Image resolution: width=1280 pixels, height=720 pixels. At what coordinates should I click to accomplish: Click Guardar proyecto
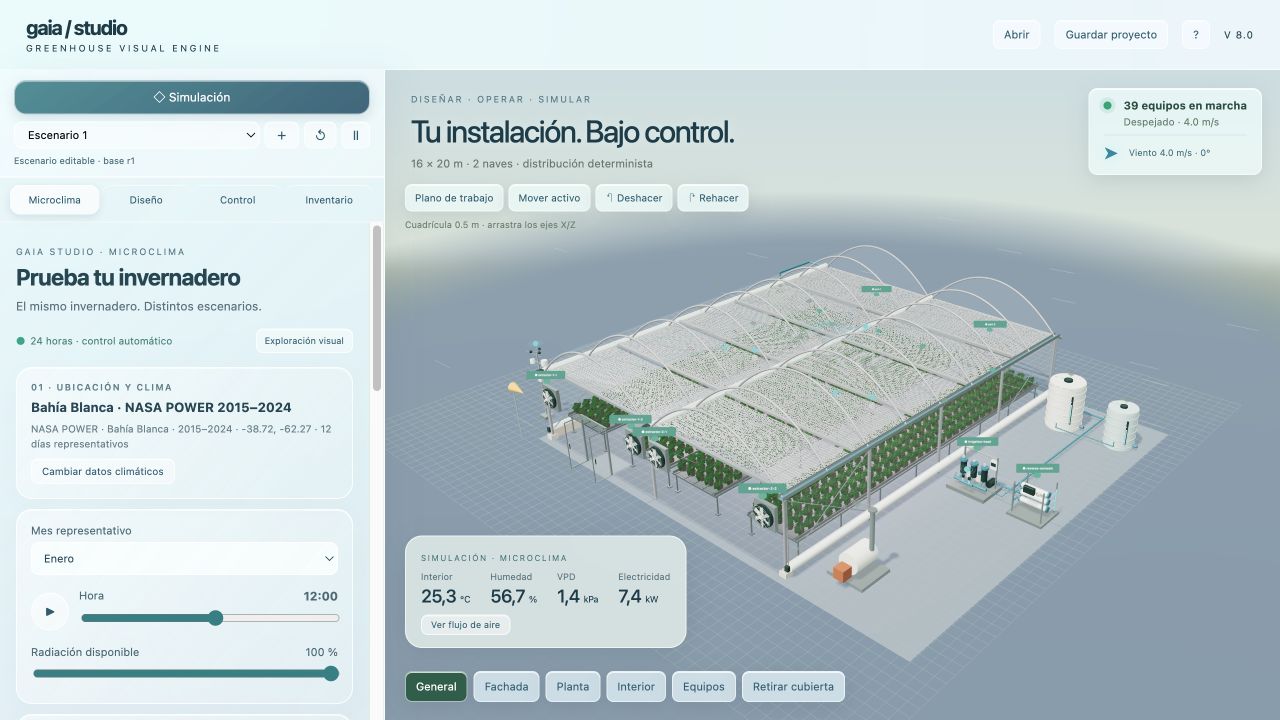click(x=1111, y=34)
